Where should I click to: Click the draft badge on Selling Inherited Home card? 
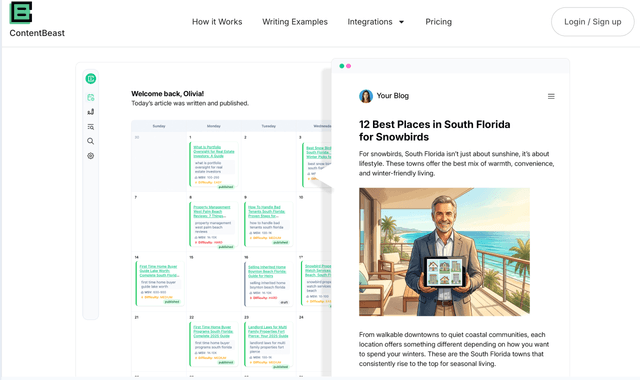click(x=284, y=302)
